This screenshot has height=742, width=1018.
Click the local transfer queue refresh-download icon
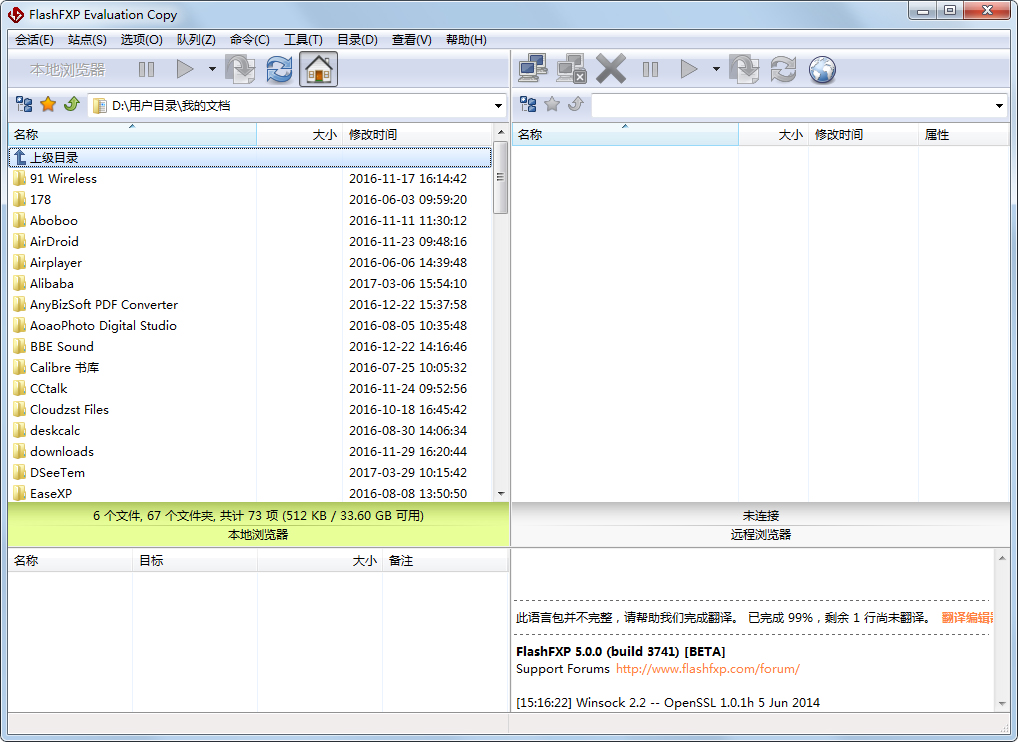click(x=240, y=69)
